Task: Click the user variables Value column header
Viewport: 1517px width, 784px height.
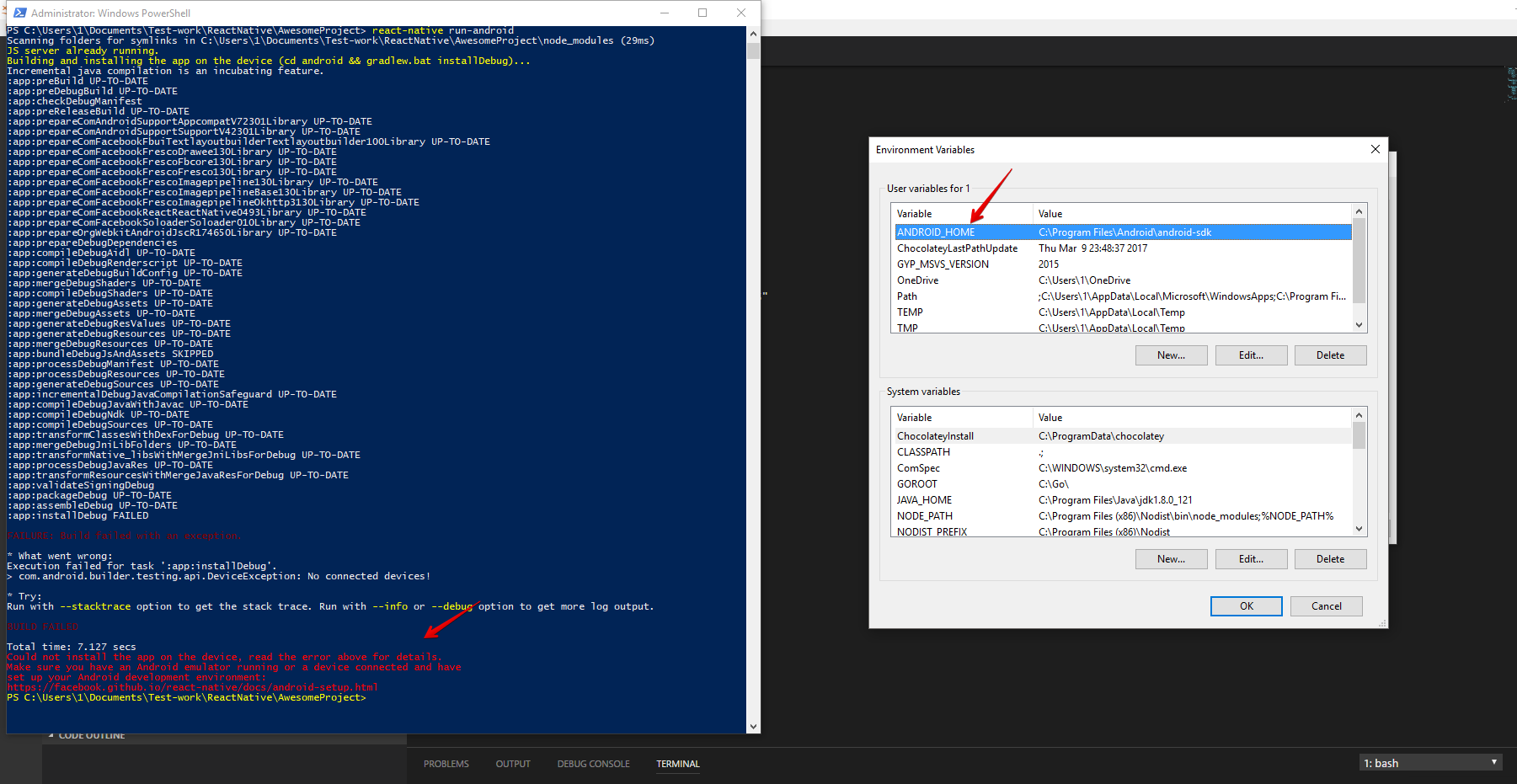Action: coord(1192,214)
